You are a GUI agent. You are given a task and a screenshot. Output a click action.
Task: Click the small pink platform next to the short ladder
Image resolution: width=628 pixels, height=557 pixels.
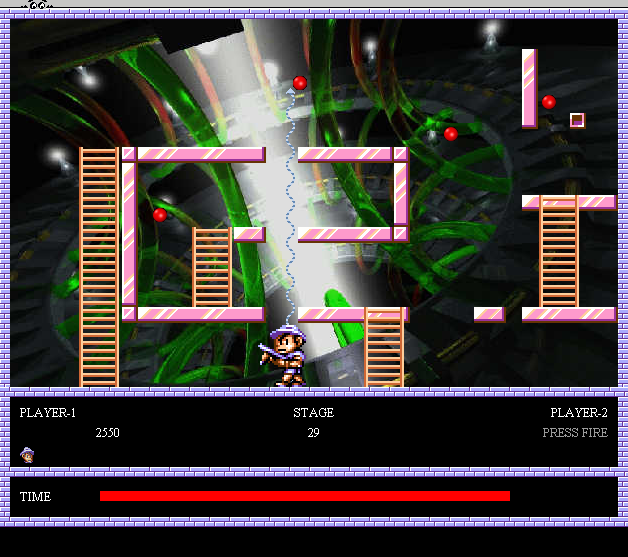(x=250, y=235)
